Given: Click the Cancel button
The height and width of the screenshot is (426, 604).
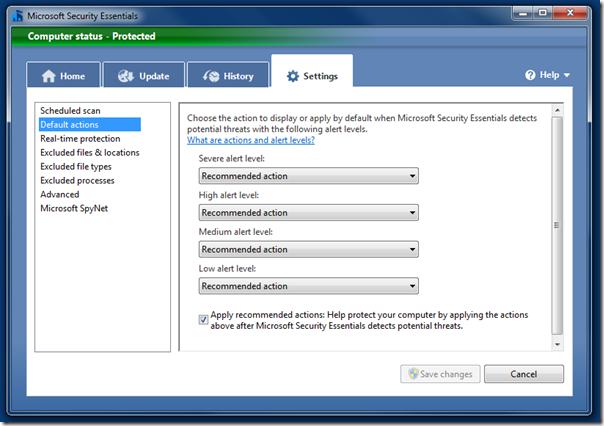Looking at the screenshot, I should pyautogui.click(x=524, y=374).
